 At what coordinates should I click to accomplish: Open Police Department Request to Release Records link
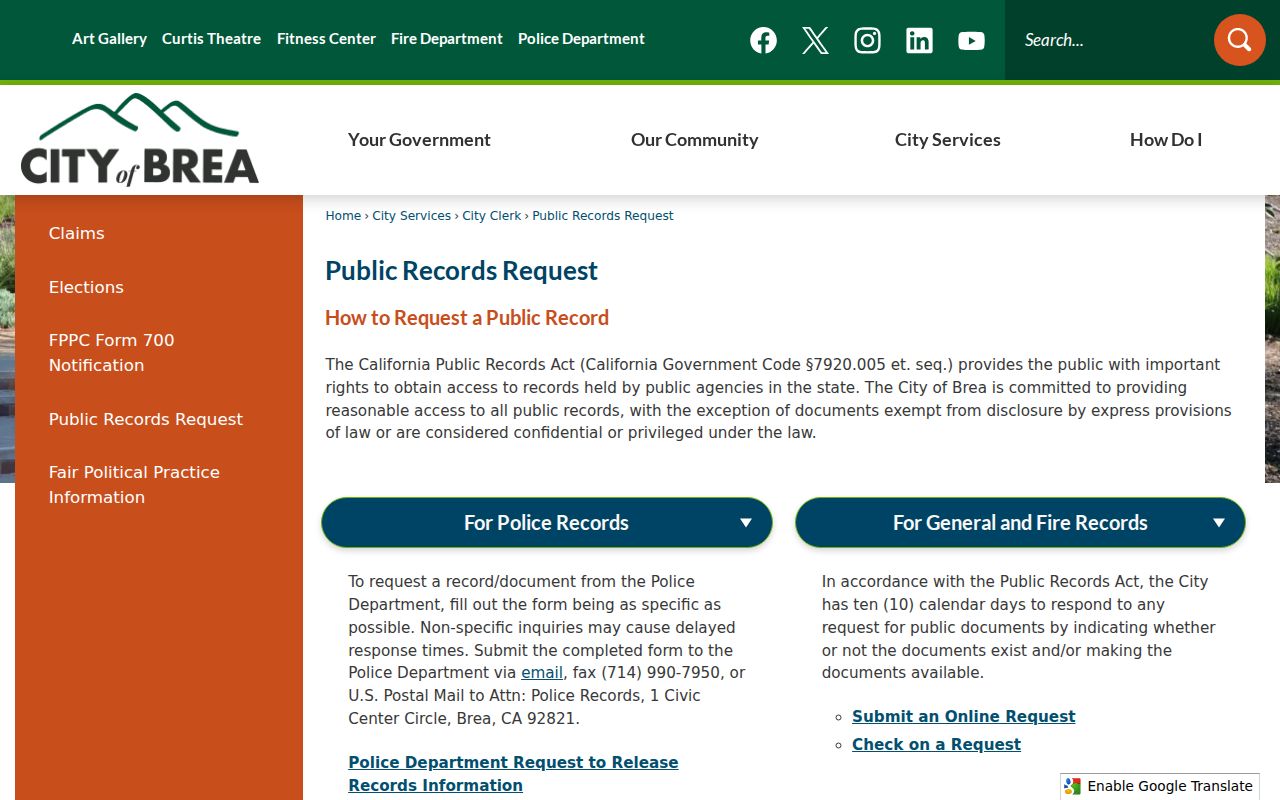513,774
